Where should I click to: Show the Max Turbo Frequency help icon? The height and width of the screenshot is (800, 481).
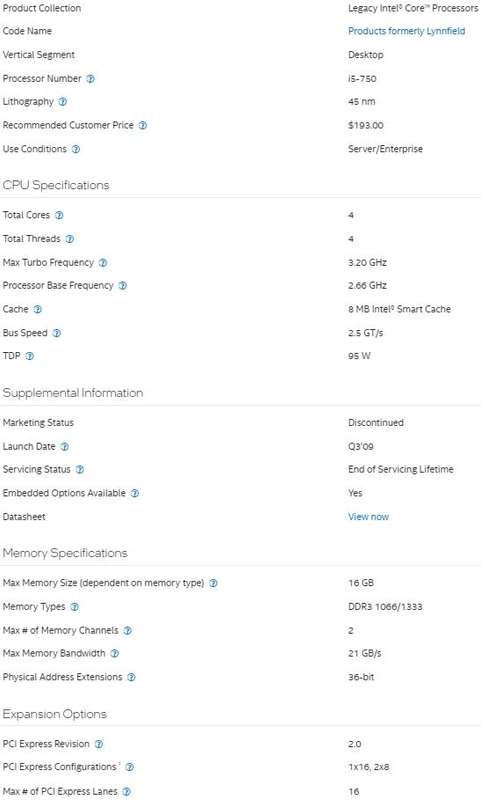click(103, 263)
